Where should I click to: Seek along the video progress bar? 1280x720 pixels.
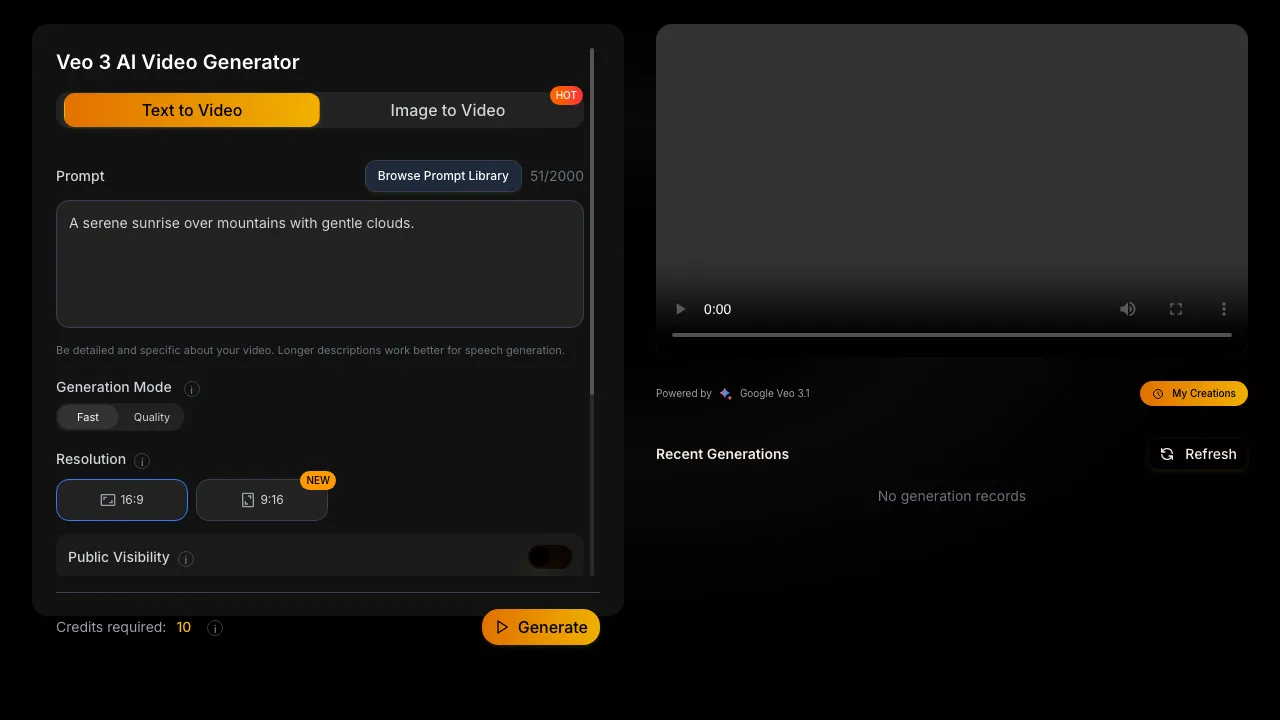(950, 335)
